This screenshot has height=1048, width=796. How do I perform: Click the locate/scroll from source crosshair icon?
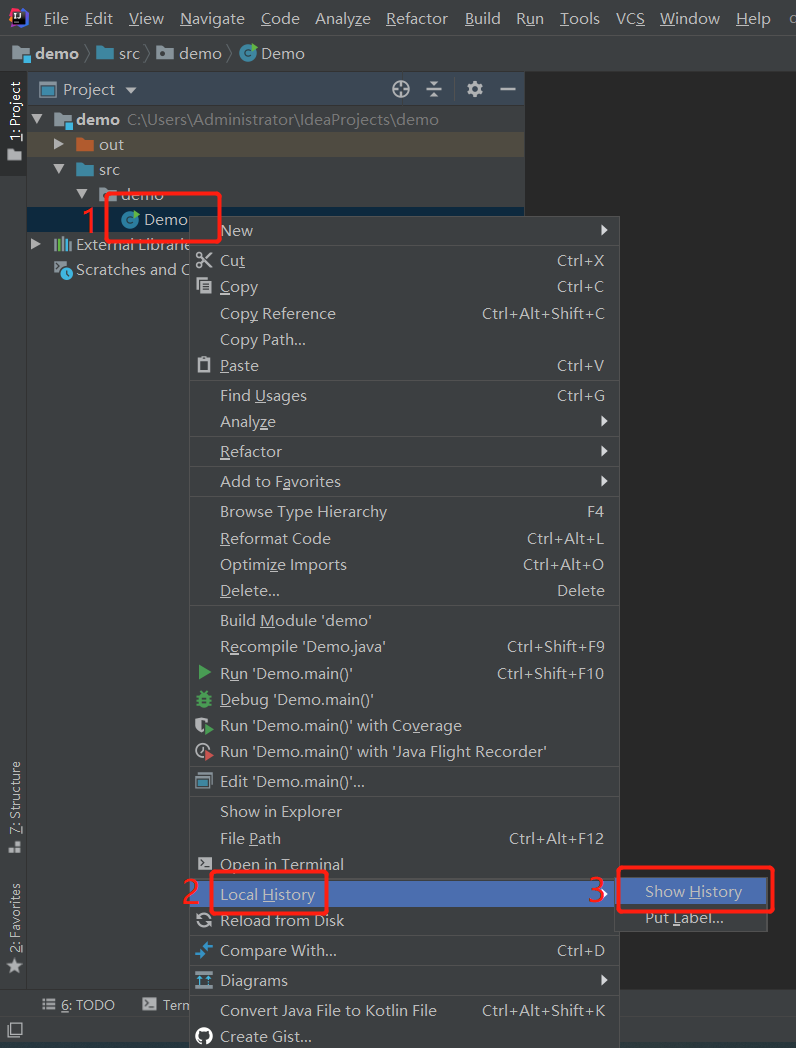pyautogui.click(x=401, y=89)
